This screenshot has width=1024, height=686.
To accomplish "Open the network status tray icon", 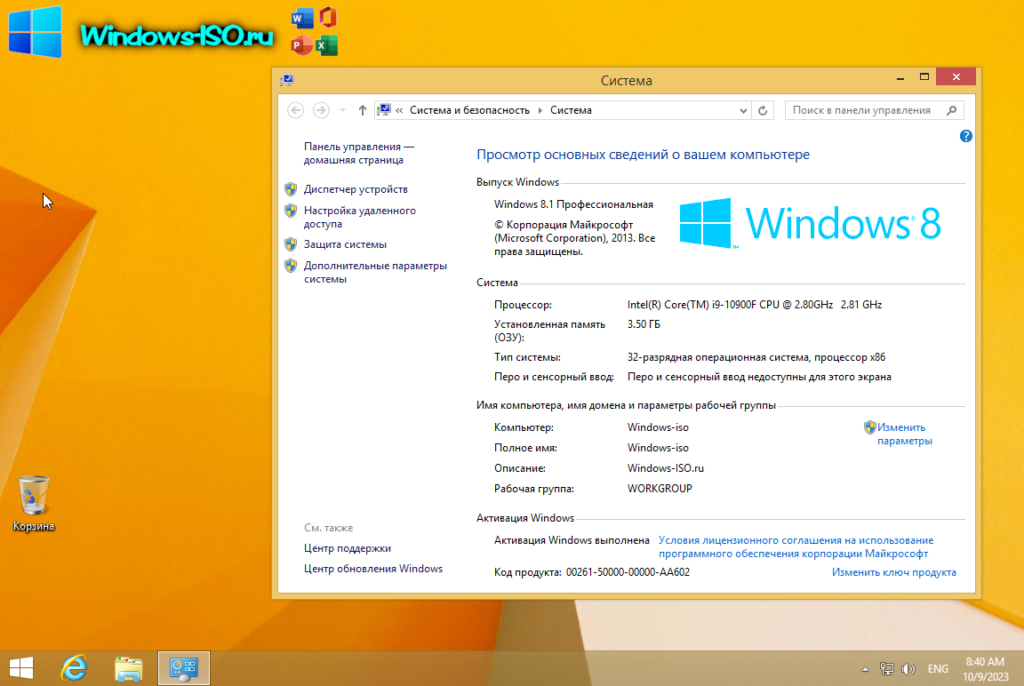I will (886, 668).
